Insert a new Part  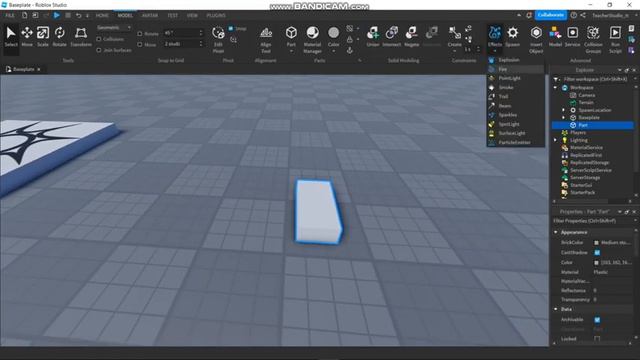[291, 36]
